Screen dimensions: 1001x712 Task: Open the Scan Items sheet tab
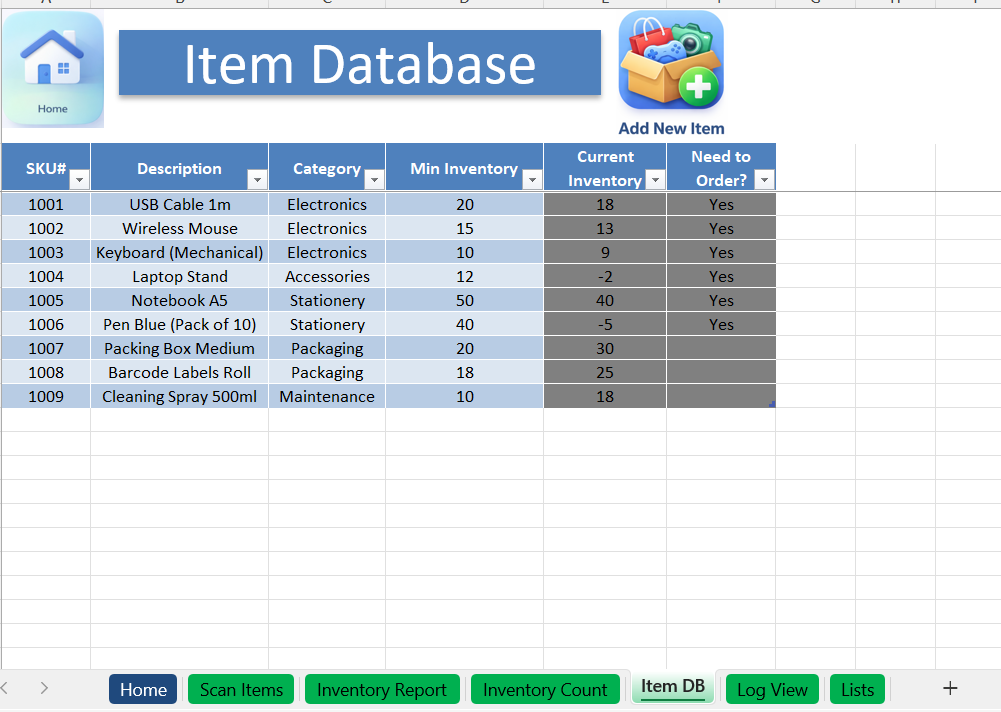pos(241,689)
